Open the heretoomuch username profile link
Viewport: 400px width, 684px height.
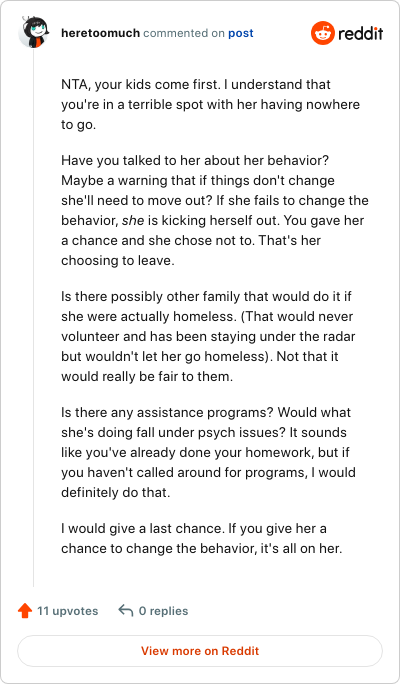[x=101, y=33]
